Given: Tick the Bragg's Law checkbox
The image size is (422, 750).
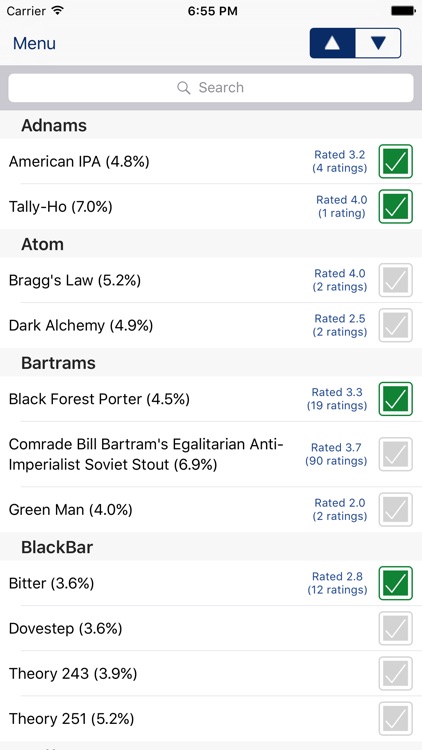Looking at the screenshot, I should click(396, 280).
